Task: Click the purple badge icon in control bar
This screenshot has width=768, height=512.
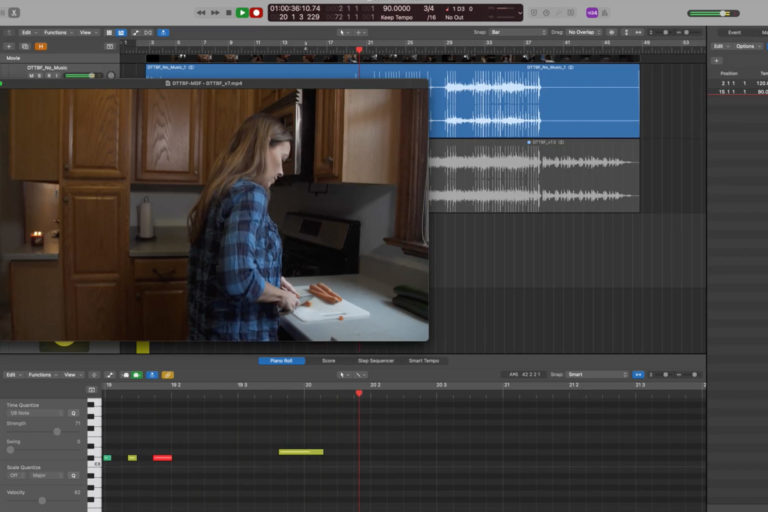Action: 592,12
